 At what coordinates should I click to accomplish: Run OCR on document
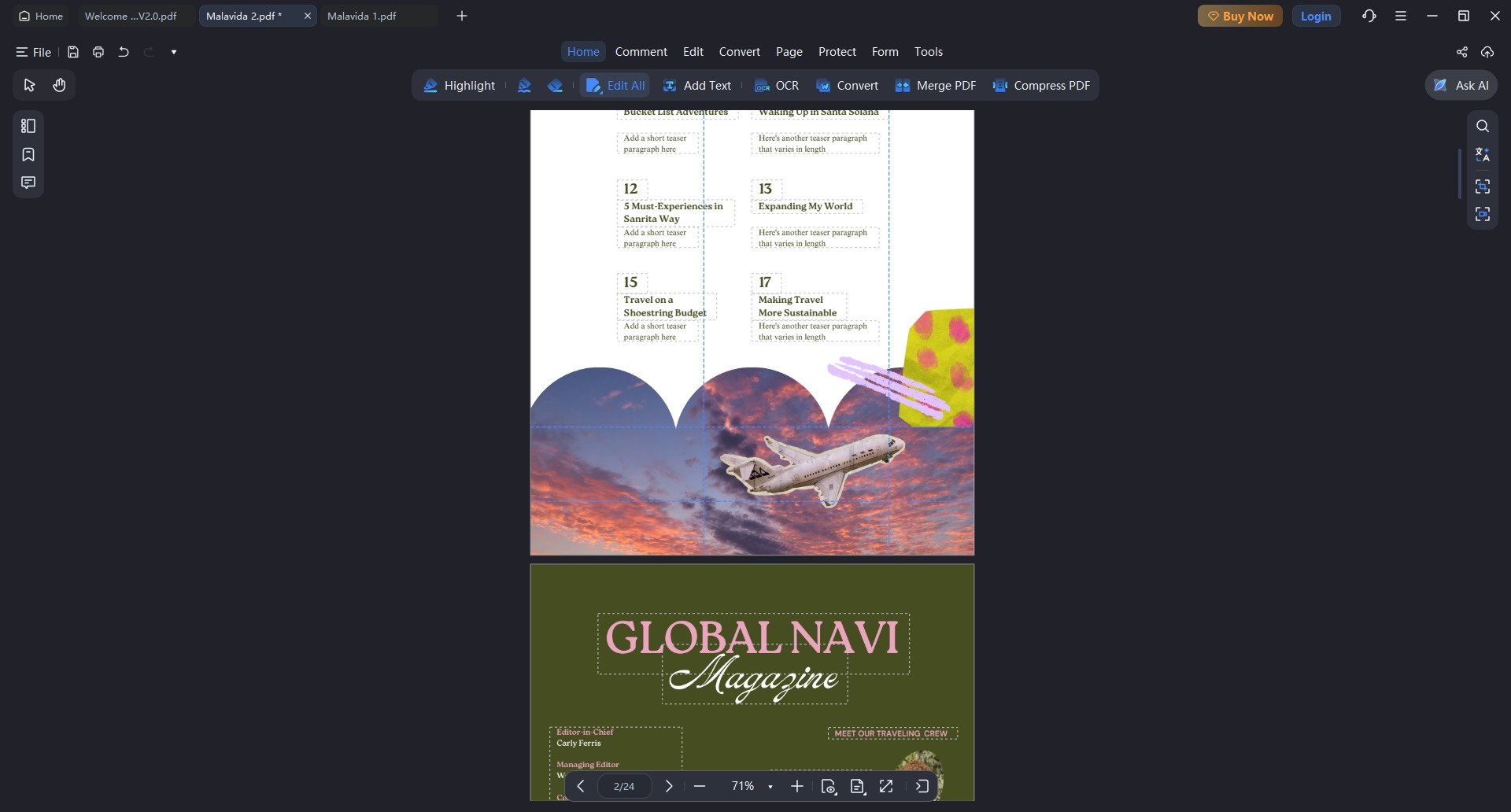pyautogui.click(x=777, y=85)
